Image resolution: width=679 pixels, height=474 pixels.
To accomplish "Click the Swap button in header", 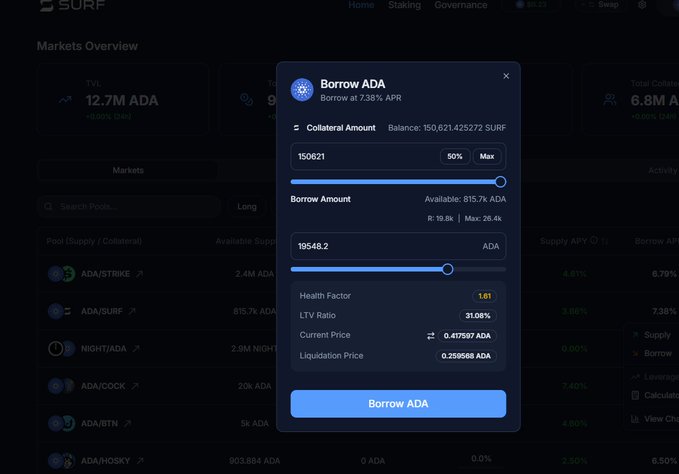I will pos(603,5).
